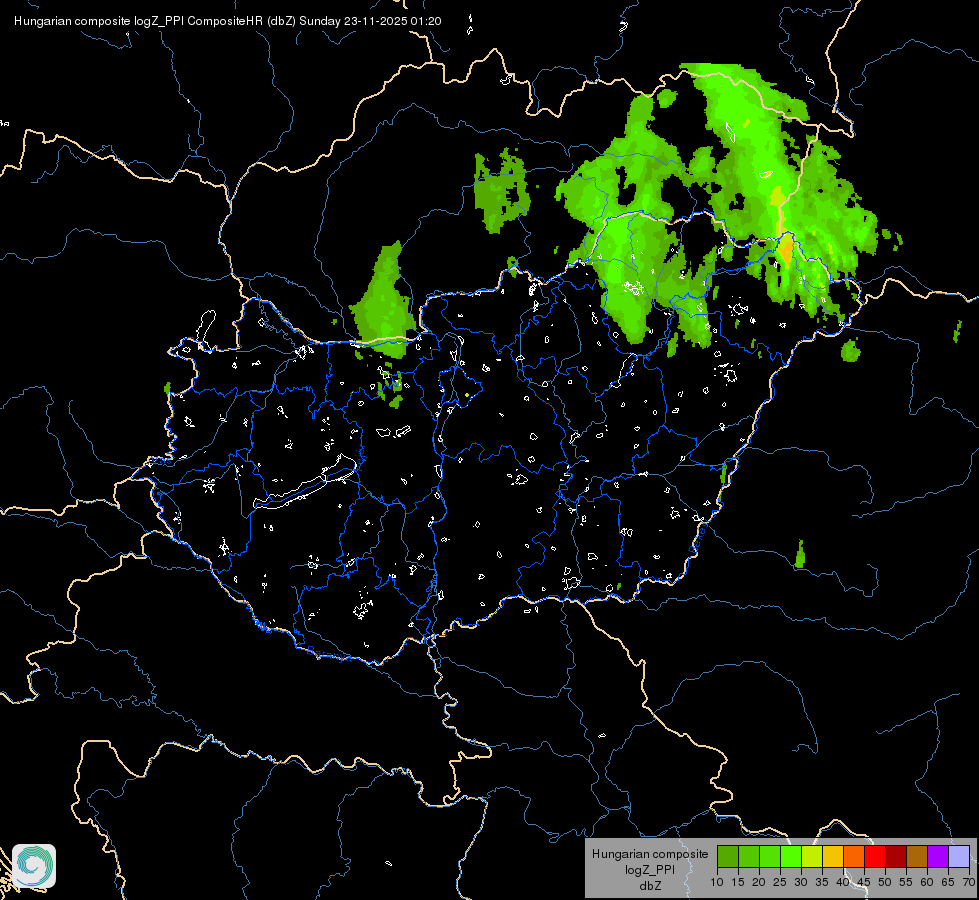Click the yellow 35-40 dBZ swatch

[x=833, y=856]
